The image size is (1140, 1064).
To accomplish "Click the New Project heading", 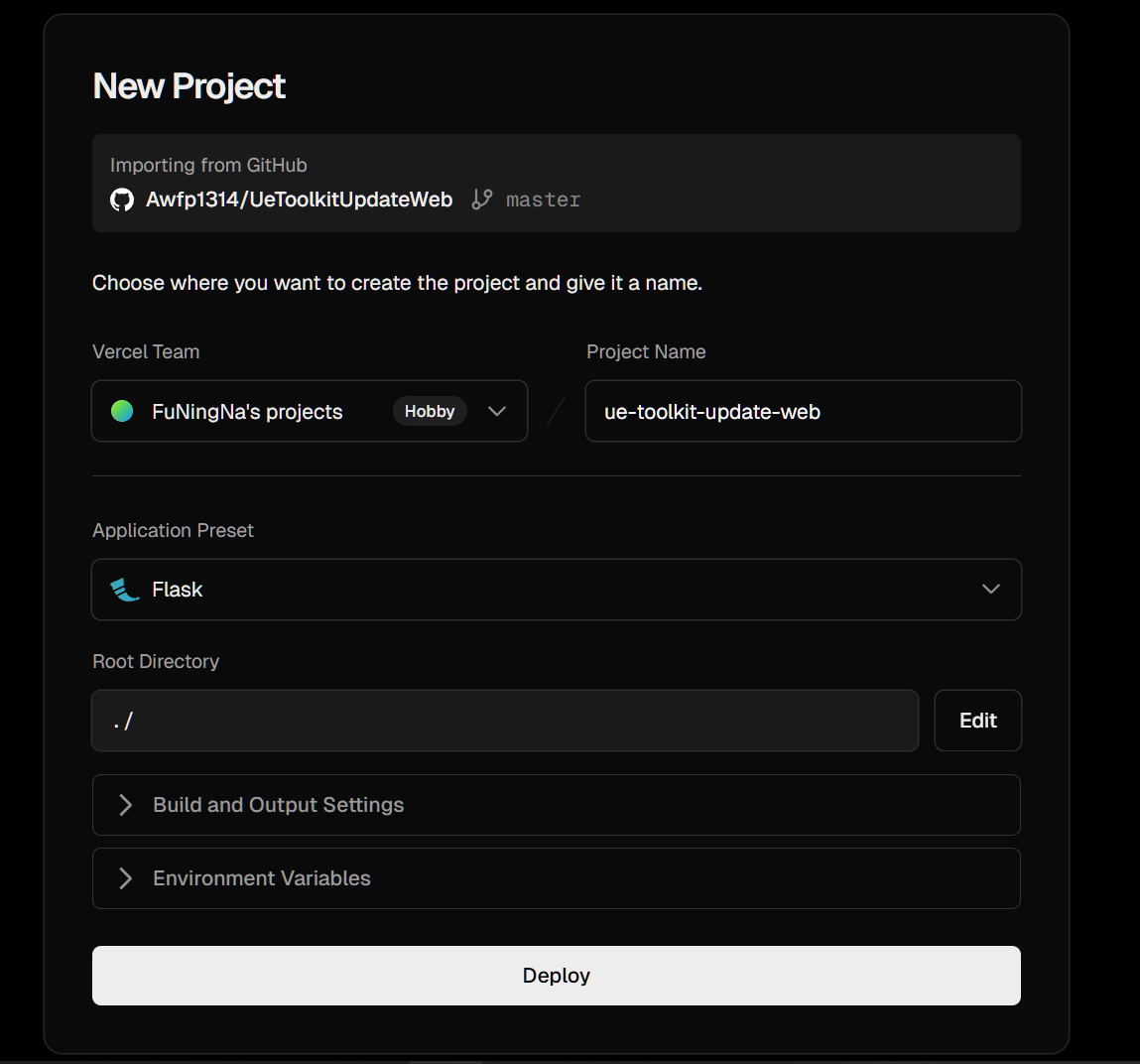I will pyautogui.click(x=190, y=85).
